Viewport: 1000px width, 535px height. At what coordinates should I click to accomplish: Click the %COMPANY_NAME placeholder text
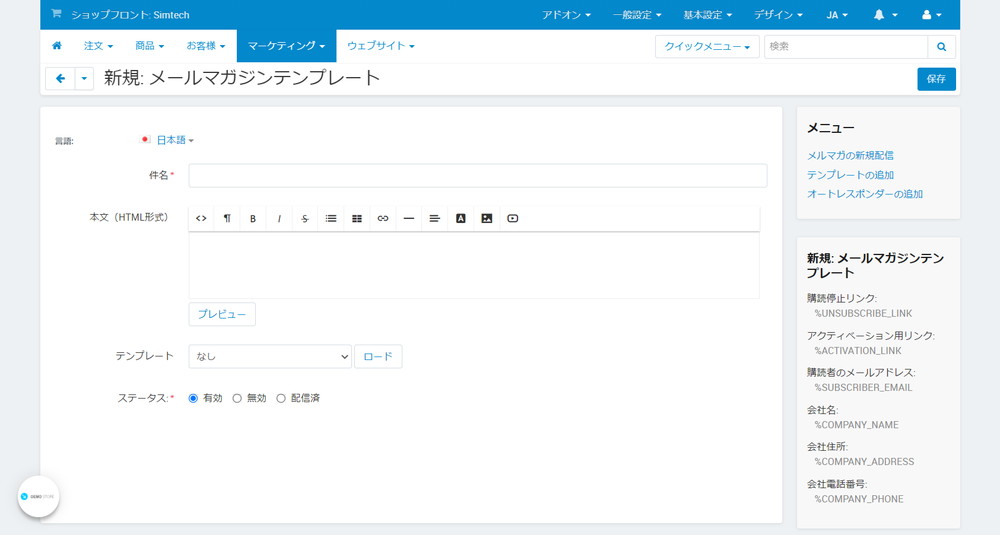tap(857, 425)
